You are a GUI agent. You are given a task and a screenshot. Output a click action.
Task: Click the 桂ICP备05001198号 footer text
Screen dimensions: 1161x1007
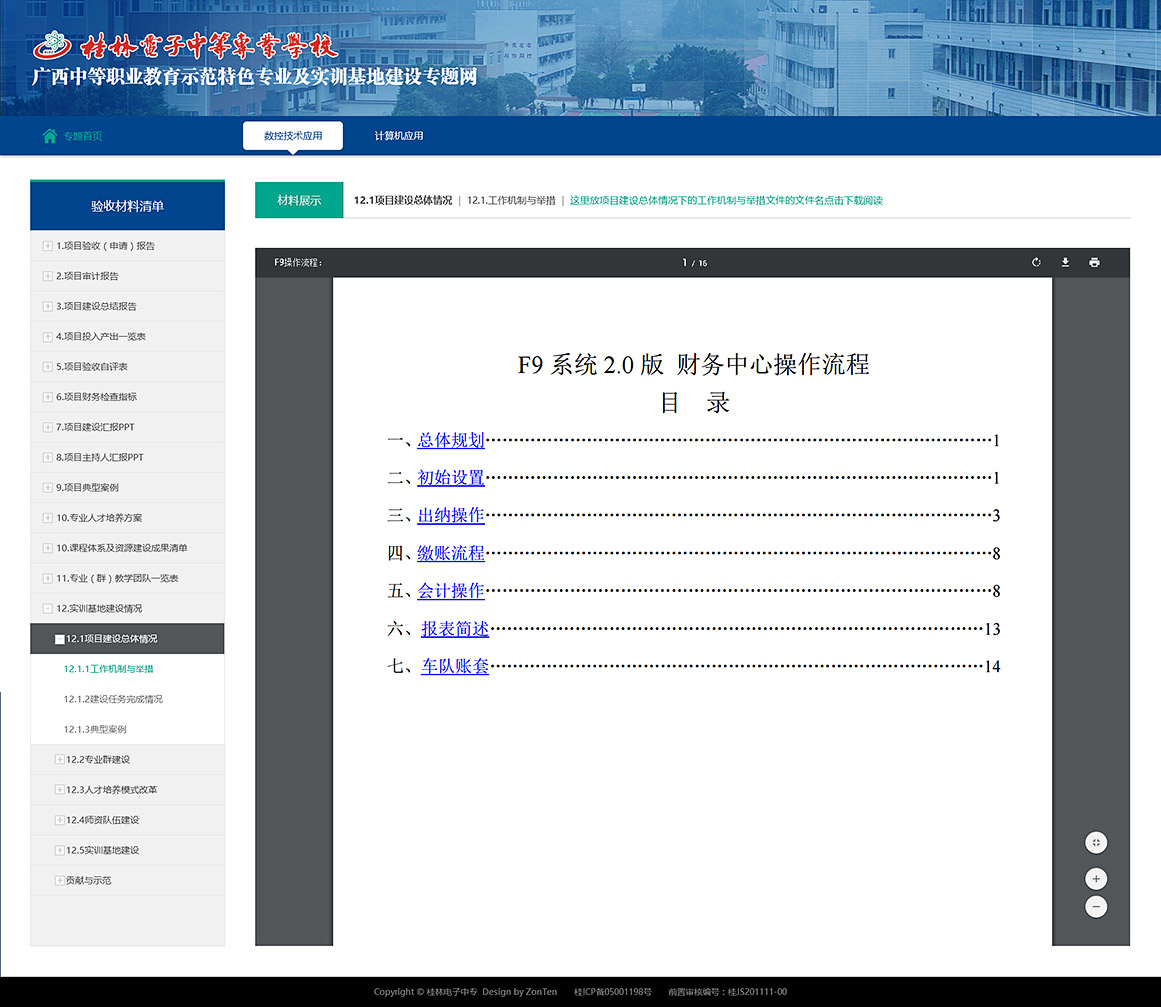click(x=613, y=992)
